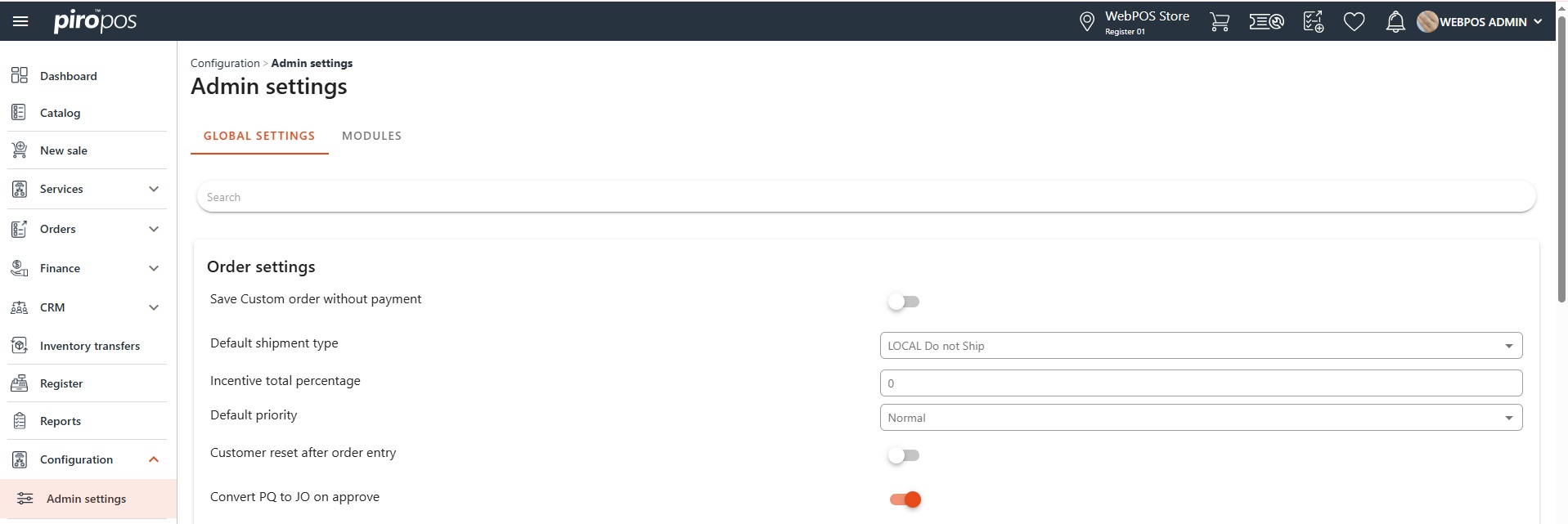Image resolution: width=1568 pixels, height=524 pixels.
Task: Click the Configuration breadcrumb link
Action: (225, 63)
